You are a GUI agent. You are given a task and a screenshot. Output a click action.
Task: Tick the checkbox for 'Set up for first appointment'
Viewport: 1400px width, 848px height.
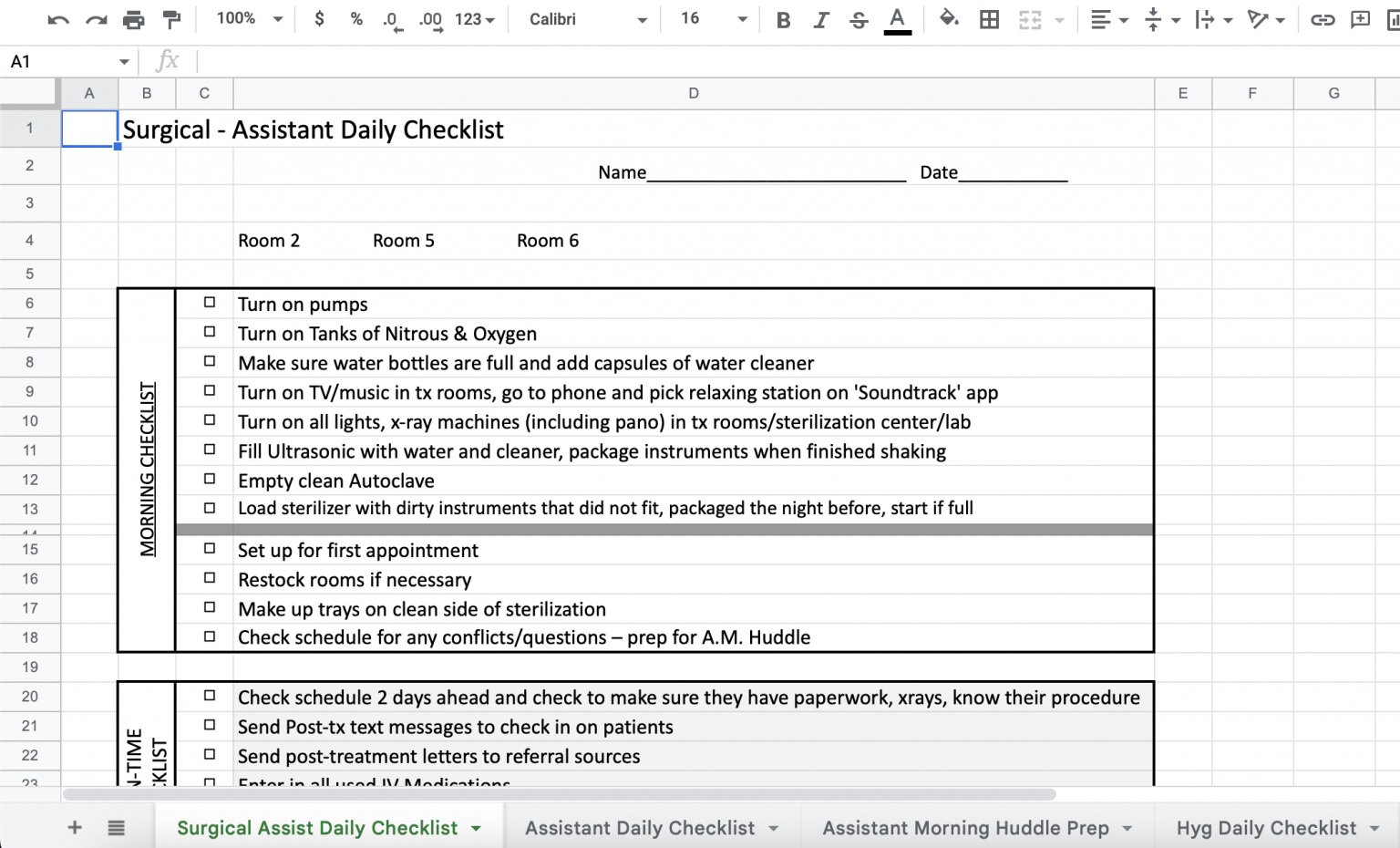point(209,548)
